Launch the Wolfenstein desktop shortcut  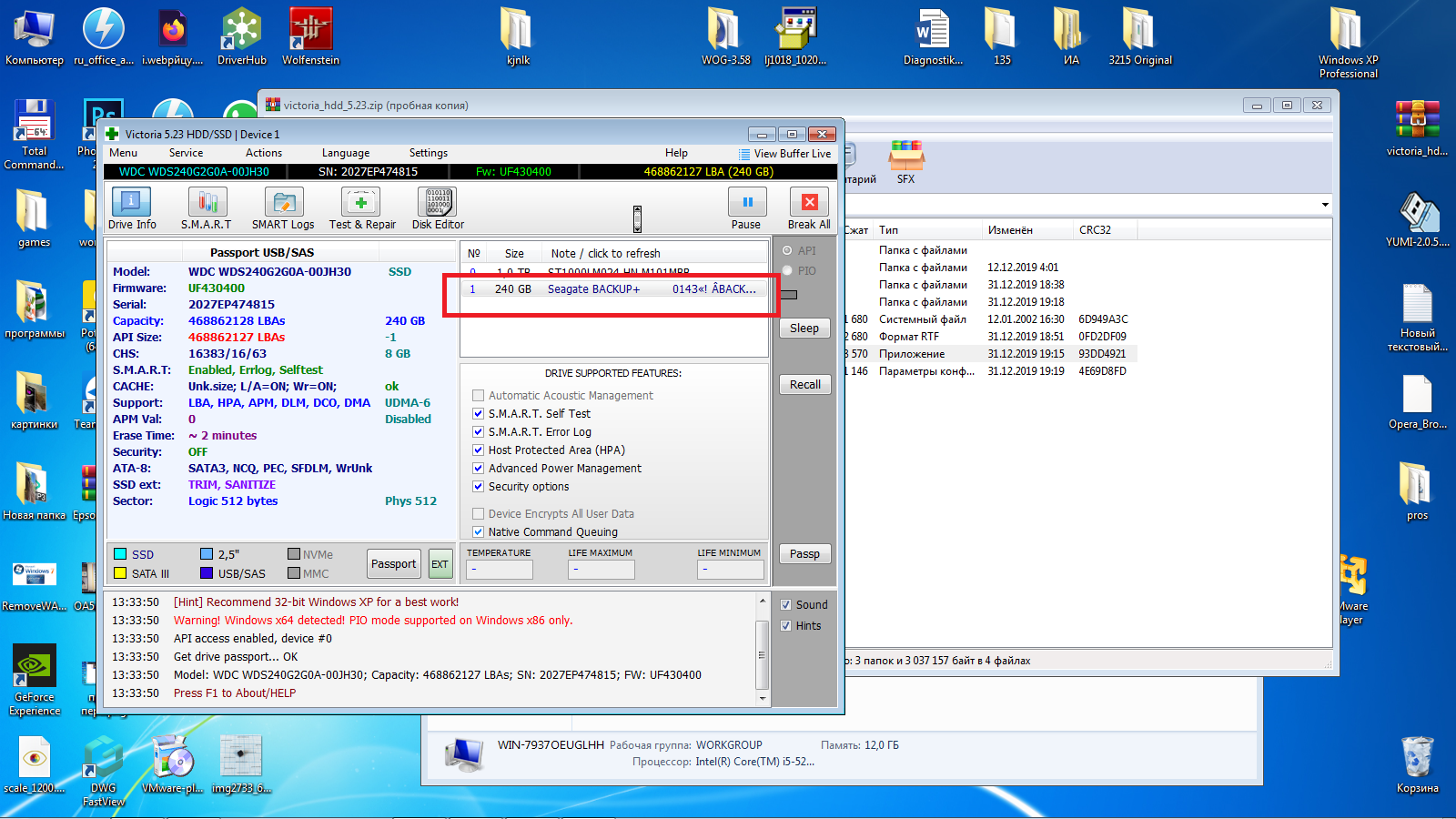coord(310,37)
